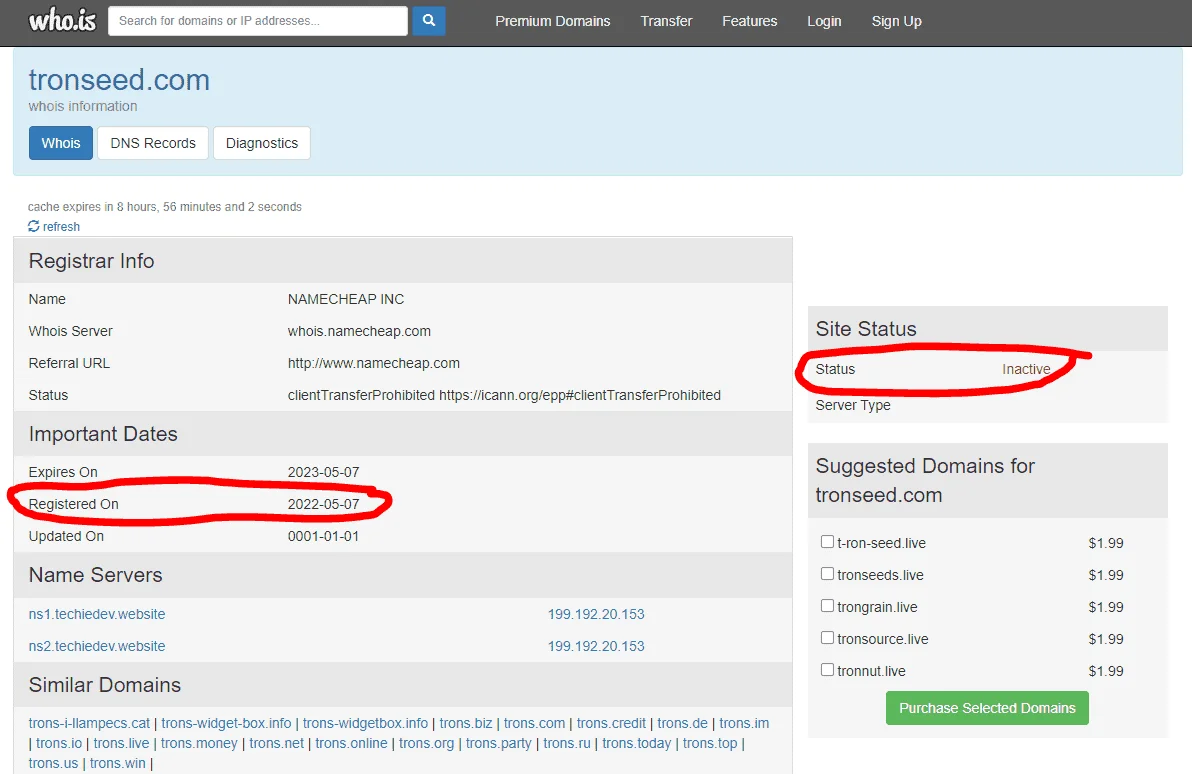Open the trons.today similar domain
Viewport: 1192px width, 774px height.
pos(636,743)
